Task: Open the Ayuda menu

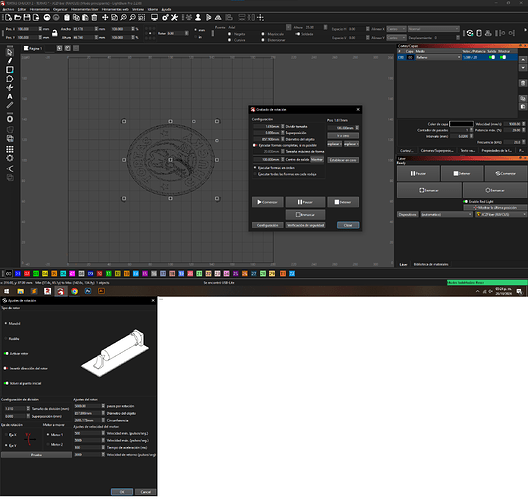Action: point(166,9)
